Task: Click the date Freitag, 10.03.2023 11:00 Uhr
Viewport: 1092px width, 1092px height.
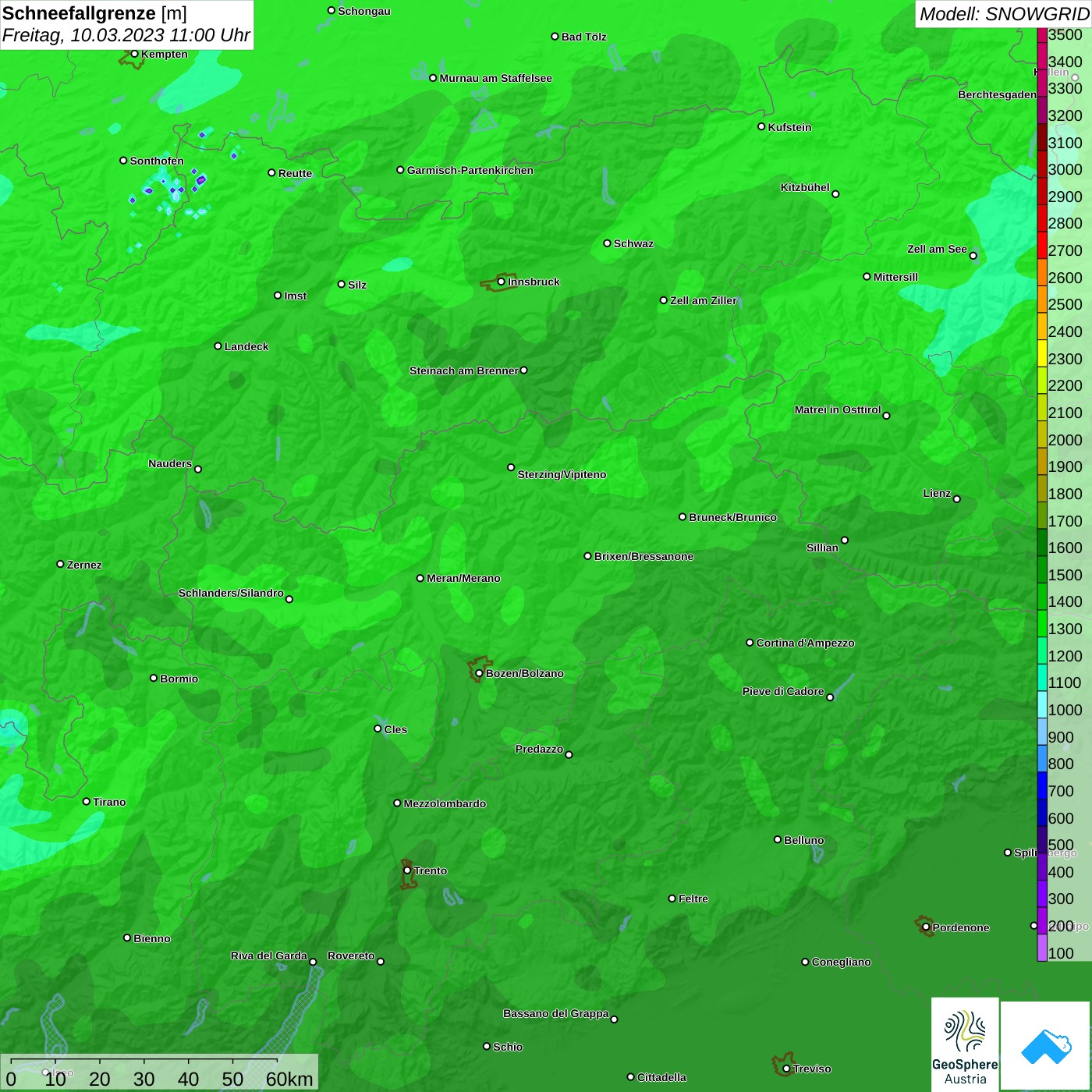Action: 126,35
